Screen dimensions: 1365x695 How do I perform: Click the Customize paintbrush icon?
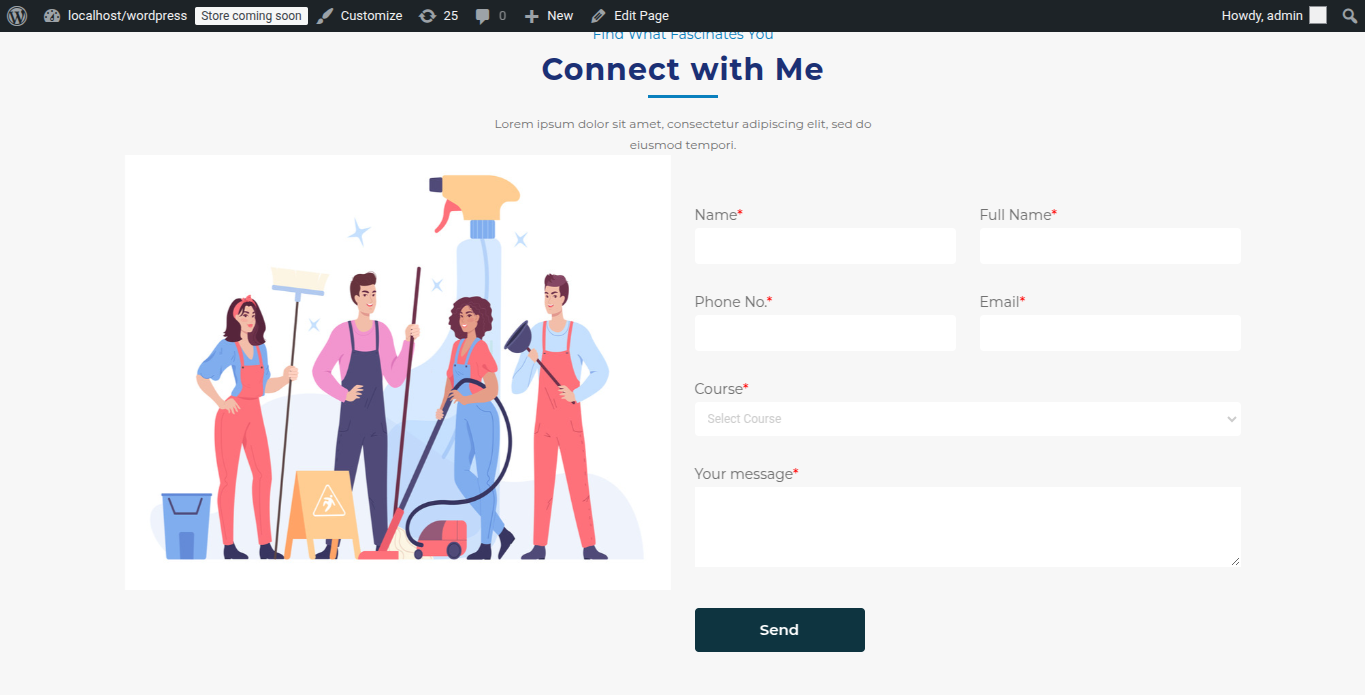coord(326,16)
